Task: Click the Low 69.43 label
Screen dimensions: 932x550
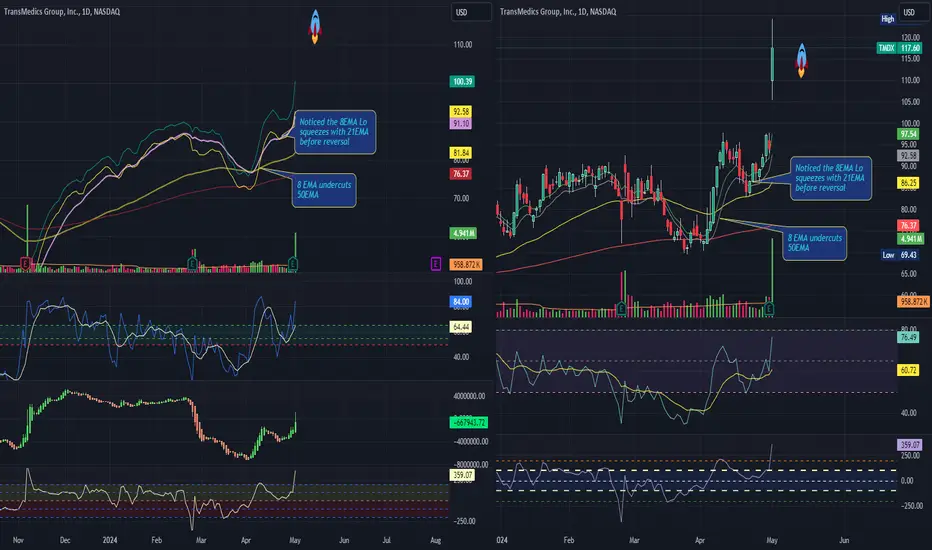Action: click(x=900, y=254)
